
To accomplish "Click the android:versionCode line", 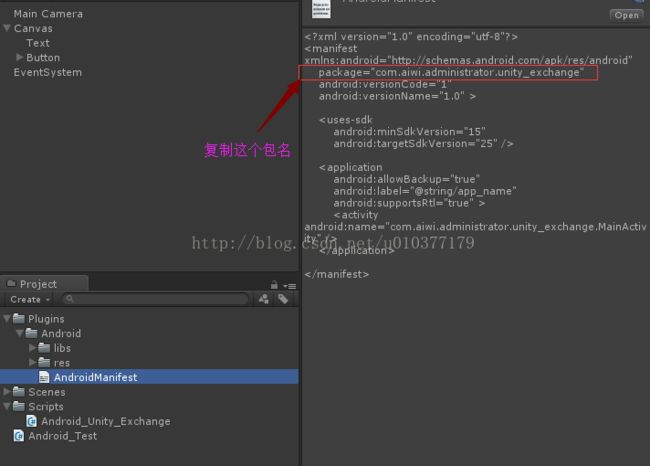I will 385,85.
